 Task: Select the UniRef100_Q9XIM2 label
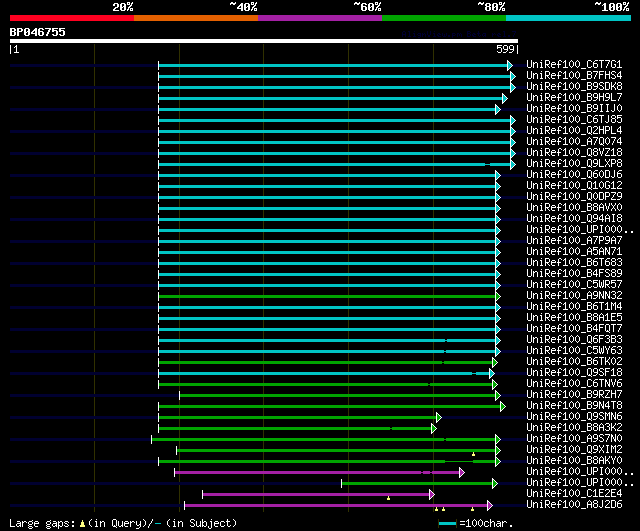574,450
